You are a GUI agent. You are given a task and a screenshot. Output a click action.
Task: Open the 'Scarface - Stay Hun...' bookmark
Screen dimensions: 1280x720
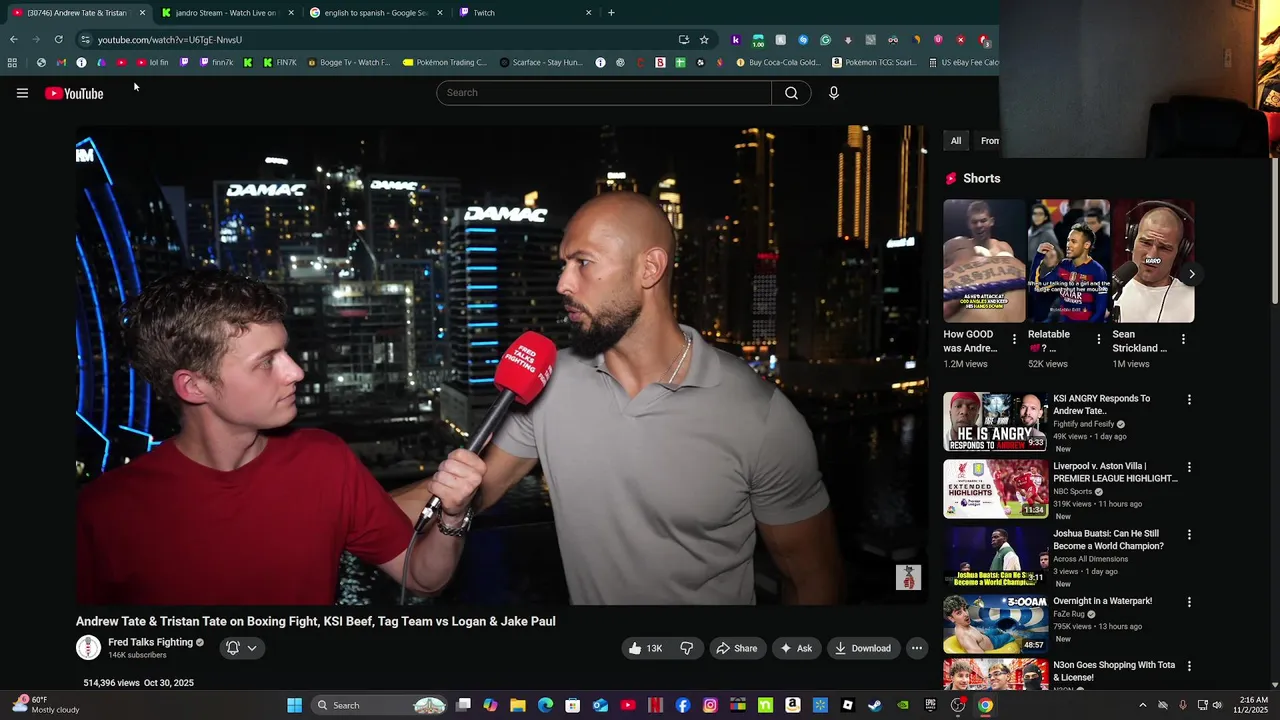(x=541, y=62)
